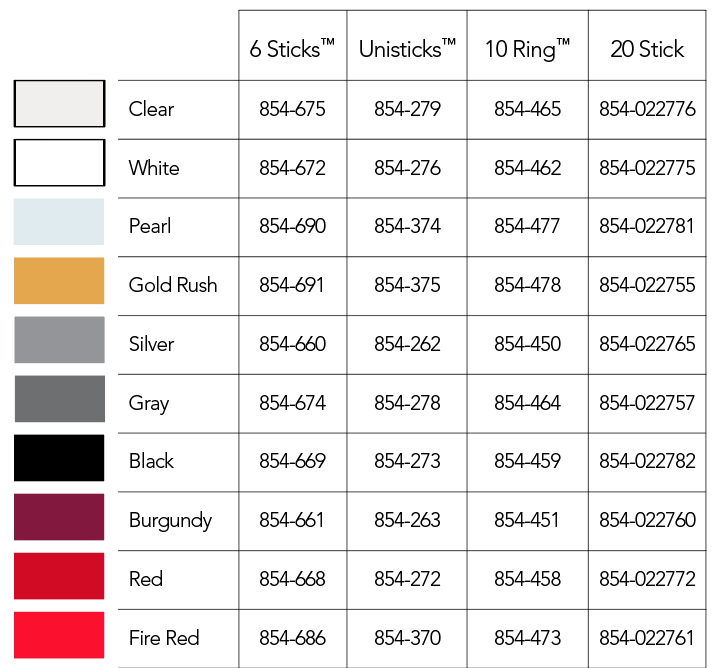
Task: Select the Red color swatch
Action: pyautogui.click(x=59, y=576)
